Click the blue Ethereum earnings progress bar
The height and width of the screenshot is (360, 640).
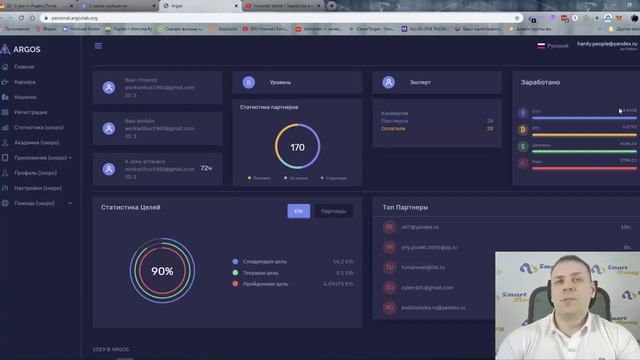tap(584, 118)
